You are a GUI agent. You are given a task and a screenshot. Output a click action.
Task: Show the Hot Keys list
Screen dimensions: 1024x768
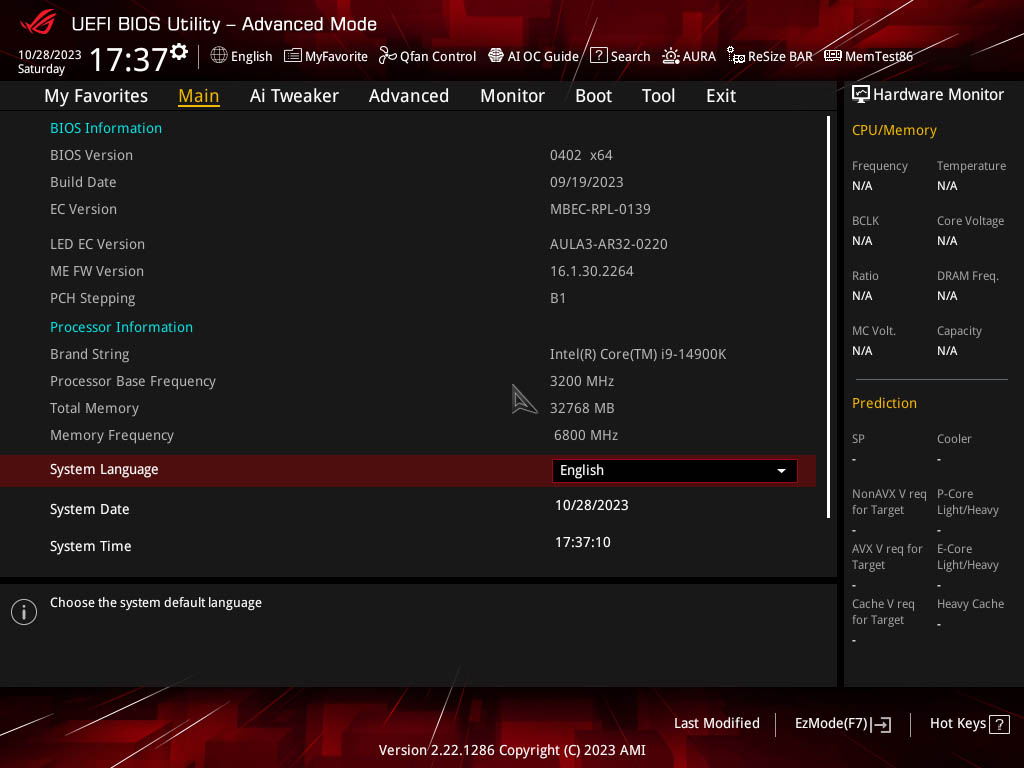[969, 724]
